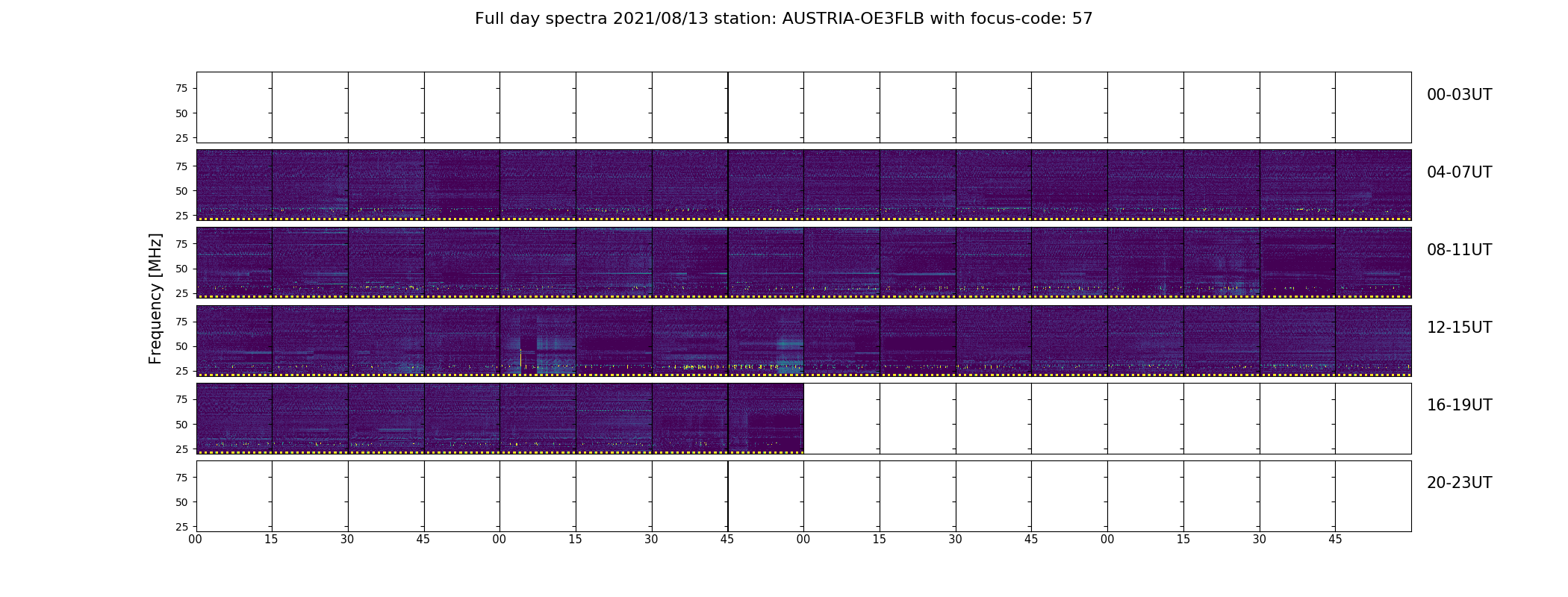The image size is (1568, 597).
Task: Click the plot title mentioning AUSTRIA-OE3FLB
Action: pos(783,19)
